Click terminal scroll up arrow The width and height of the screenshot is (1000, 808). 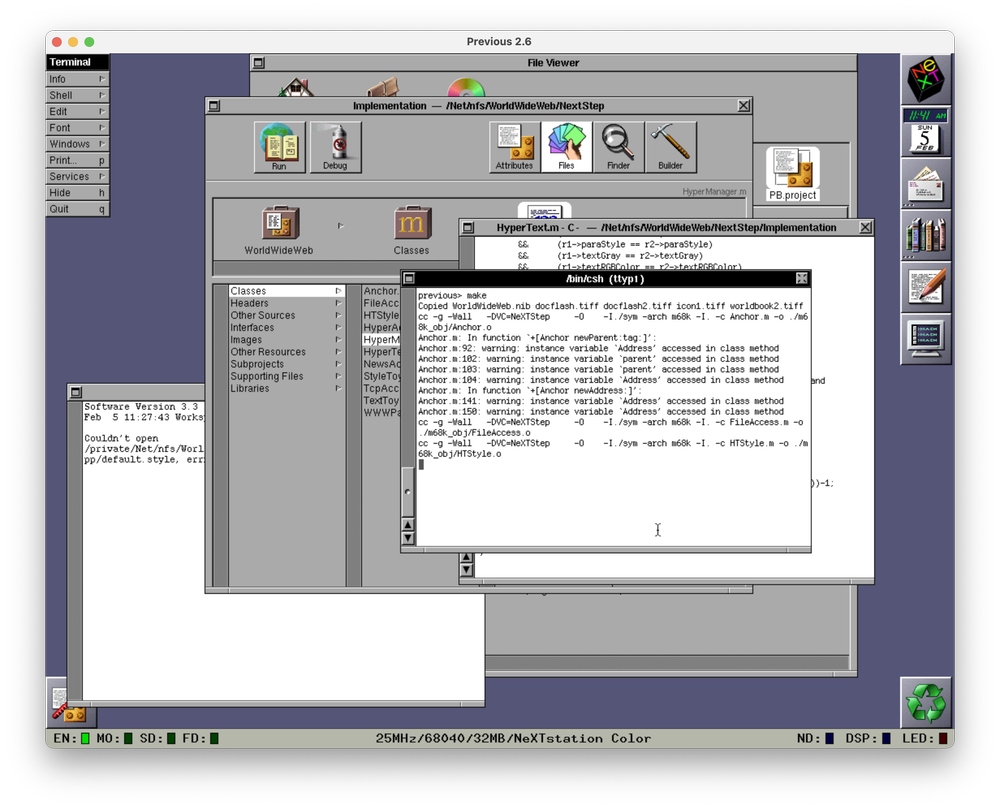408,525
